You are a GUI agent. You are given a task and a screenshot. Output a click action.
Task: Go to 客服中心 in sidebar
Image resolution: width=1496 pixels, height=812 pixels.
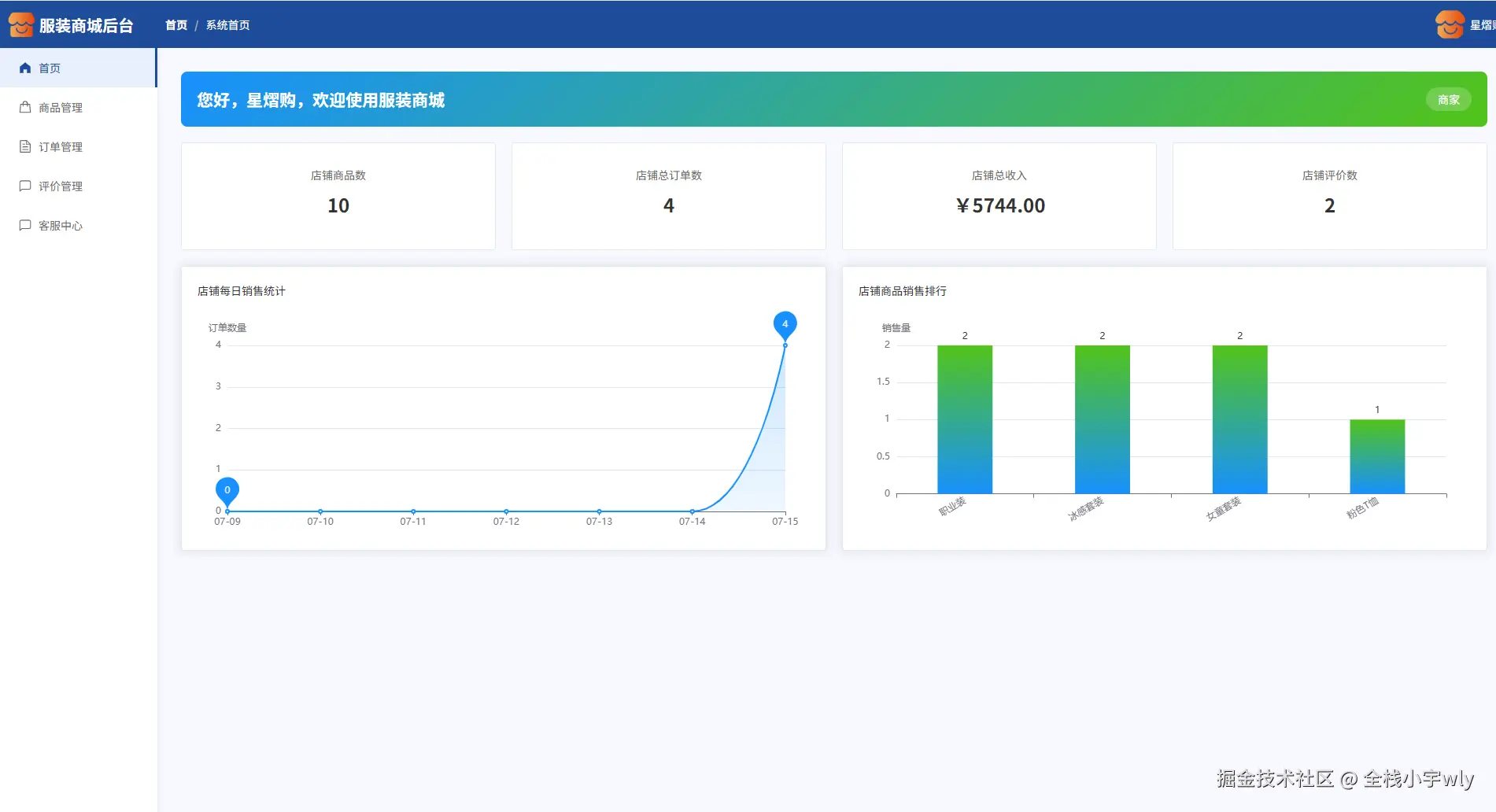click(x=78, y=226)
